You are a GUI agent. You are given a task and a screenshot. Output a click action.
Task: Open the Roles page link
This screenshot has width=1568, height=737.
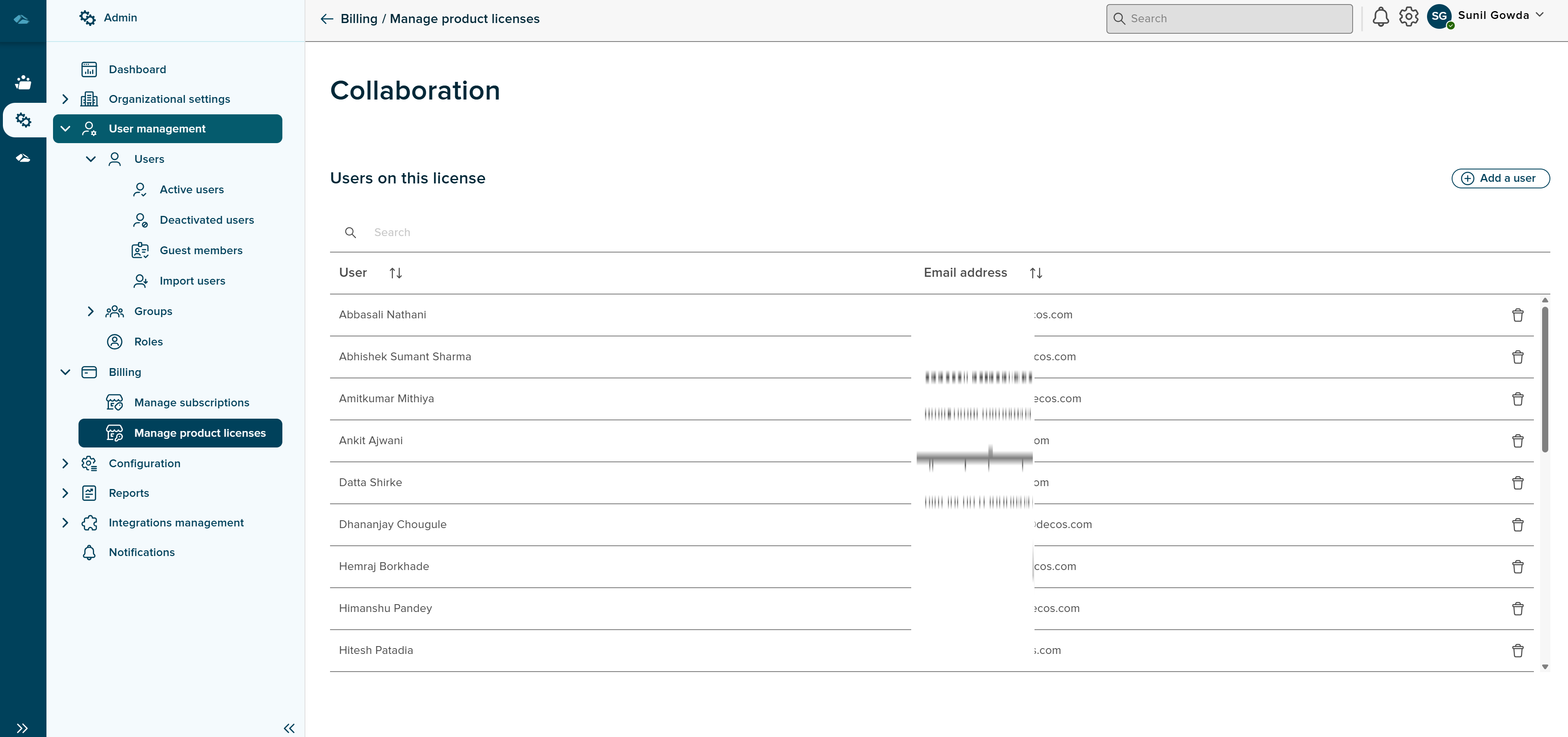pyautogui.click(x=148, y=342)
